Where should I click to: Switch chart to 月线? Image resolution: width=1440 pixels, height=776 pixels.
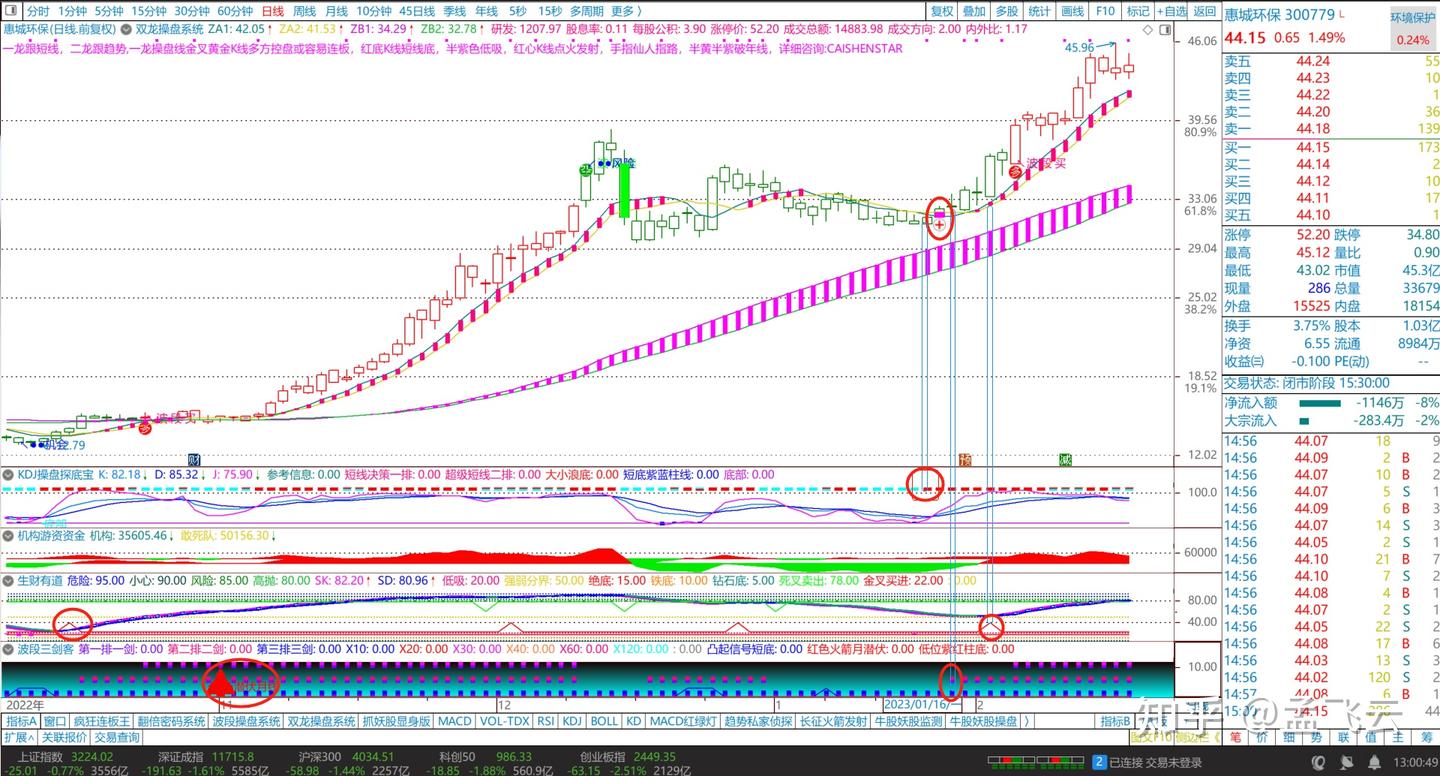coord(336,11)
